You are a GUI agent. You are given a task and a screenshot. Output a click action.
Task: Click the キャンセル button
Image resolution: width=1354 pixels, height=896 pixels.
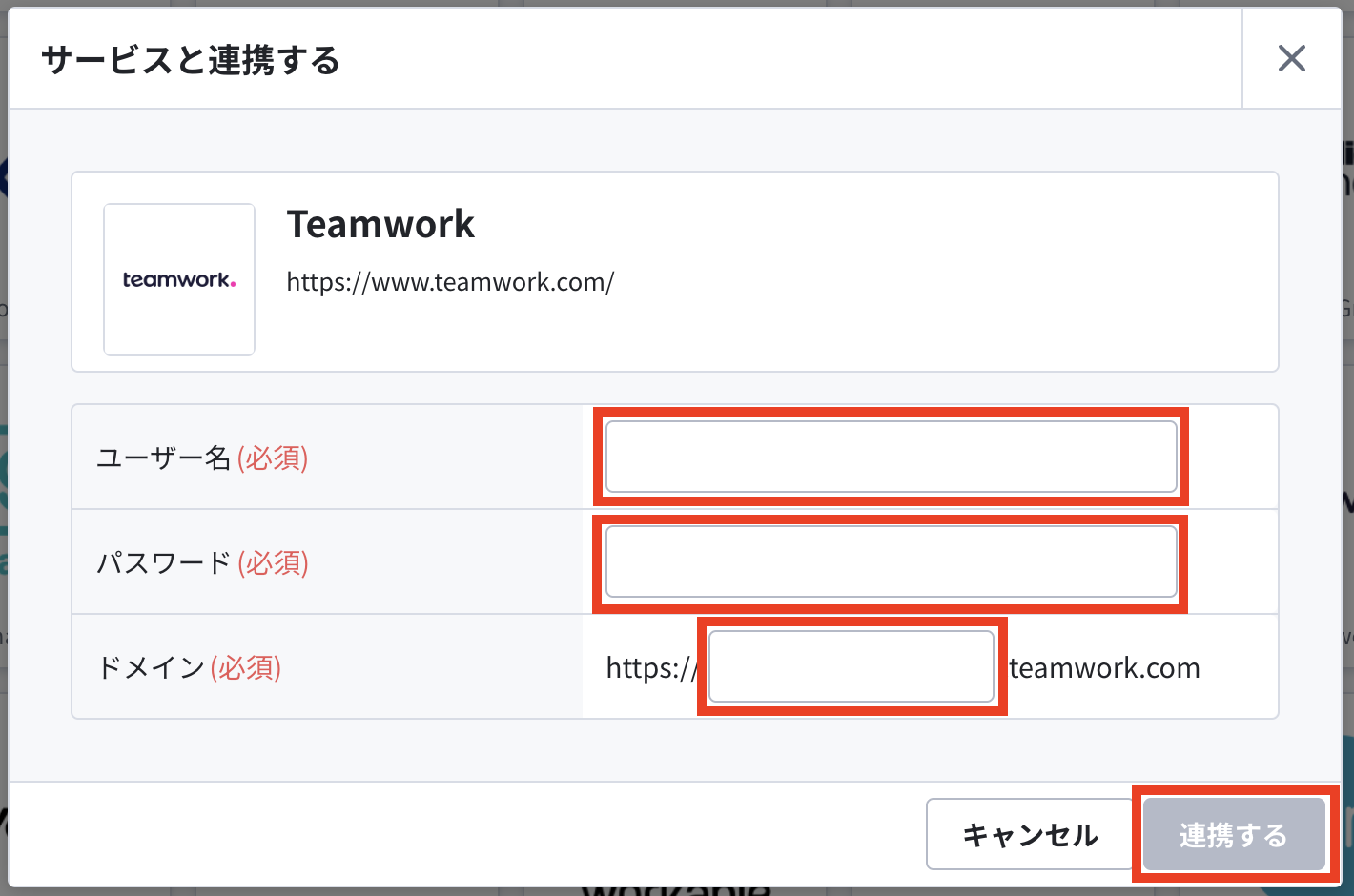point(1031,834)
